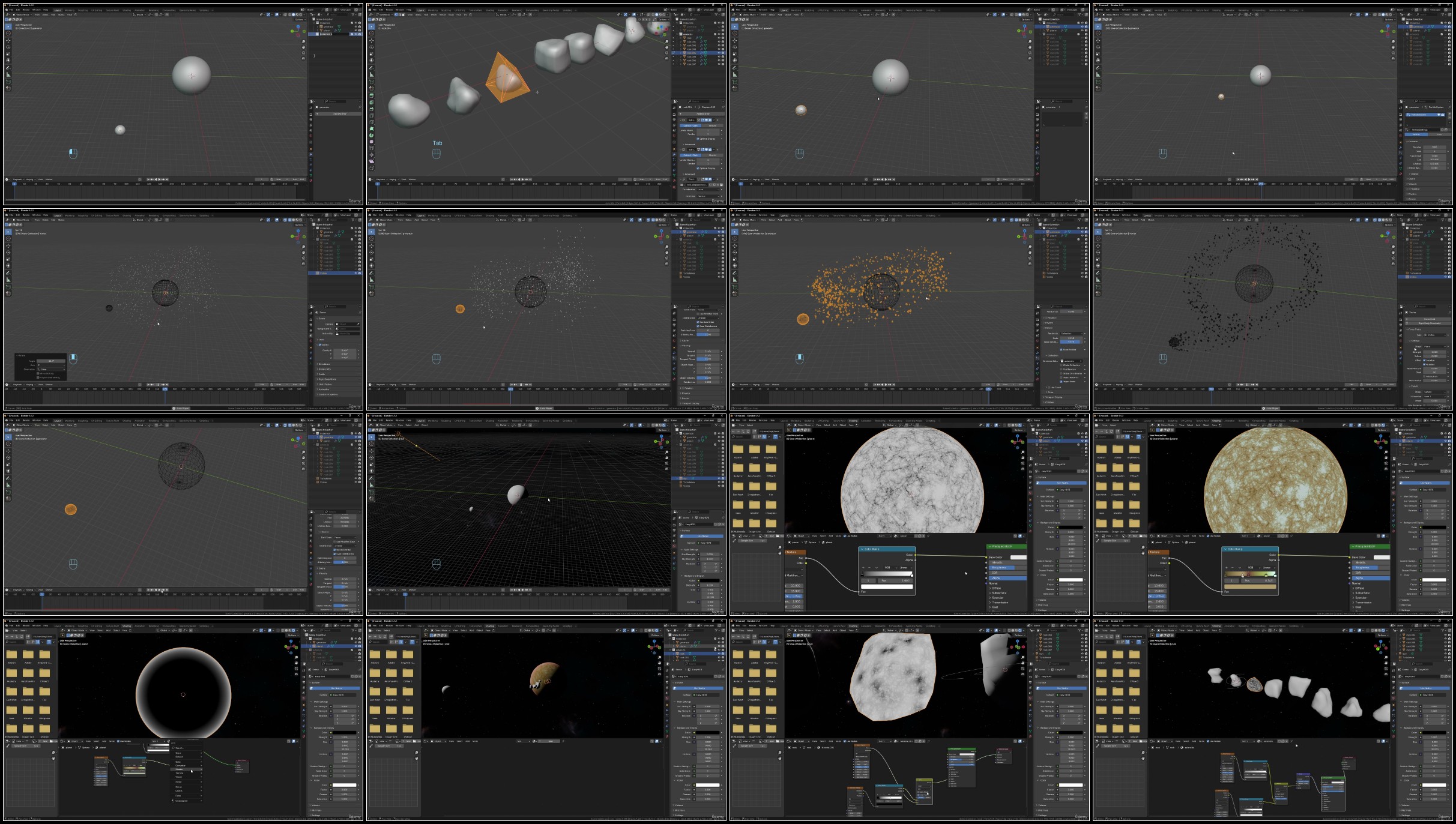Switch to the Shading workspace tab, grayscale planet frame

[853, 421]
